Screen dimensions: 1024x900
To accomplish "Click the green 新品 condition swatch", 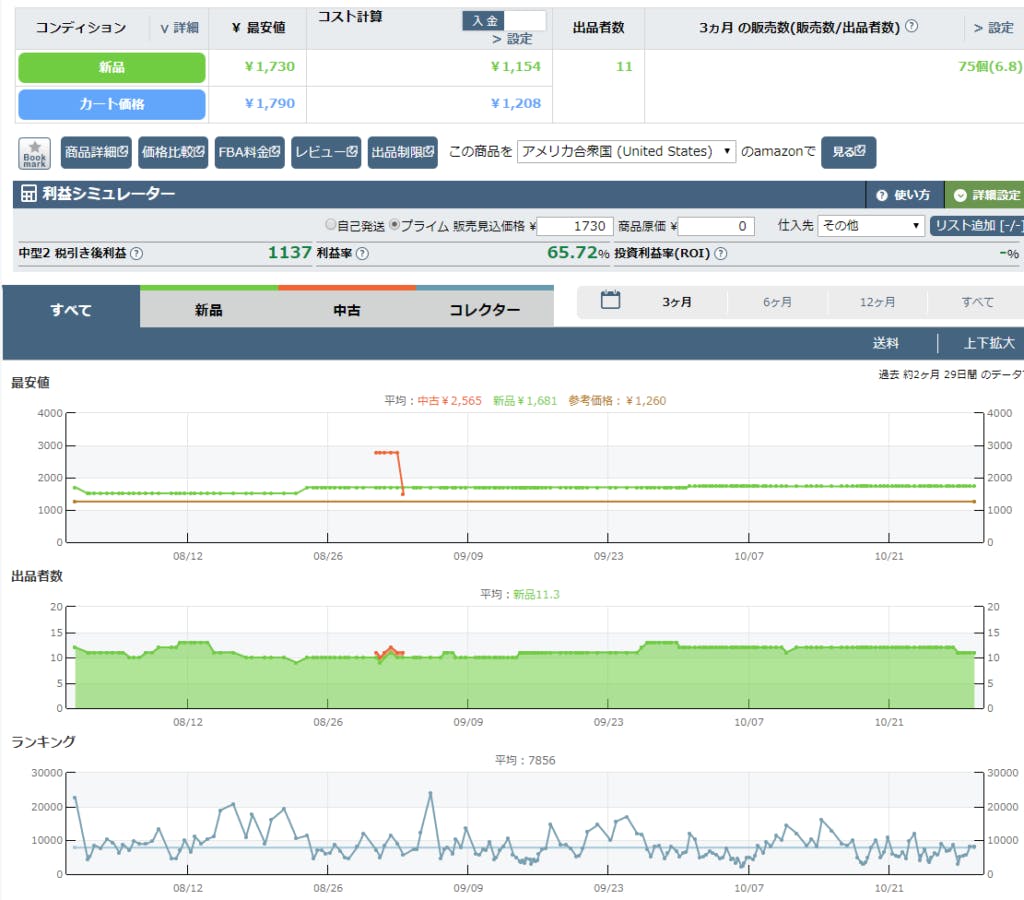I will [112, 67].
